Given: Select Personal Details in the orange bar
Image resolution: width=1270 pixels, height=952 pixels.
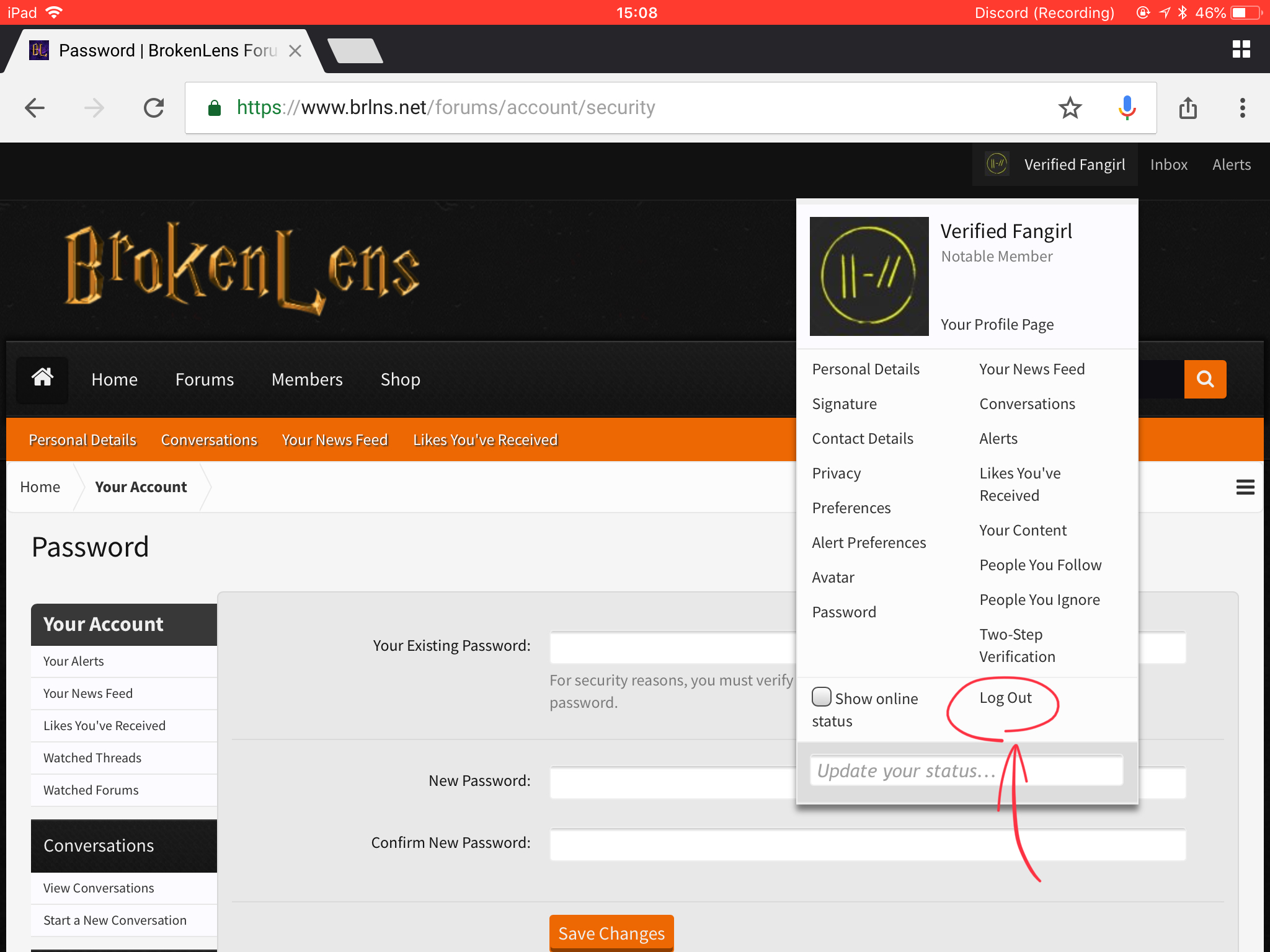Looking at the screenshot, I should (82, 440).
